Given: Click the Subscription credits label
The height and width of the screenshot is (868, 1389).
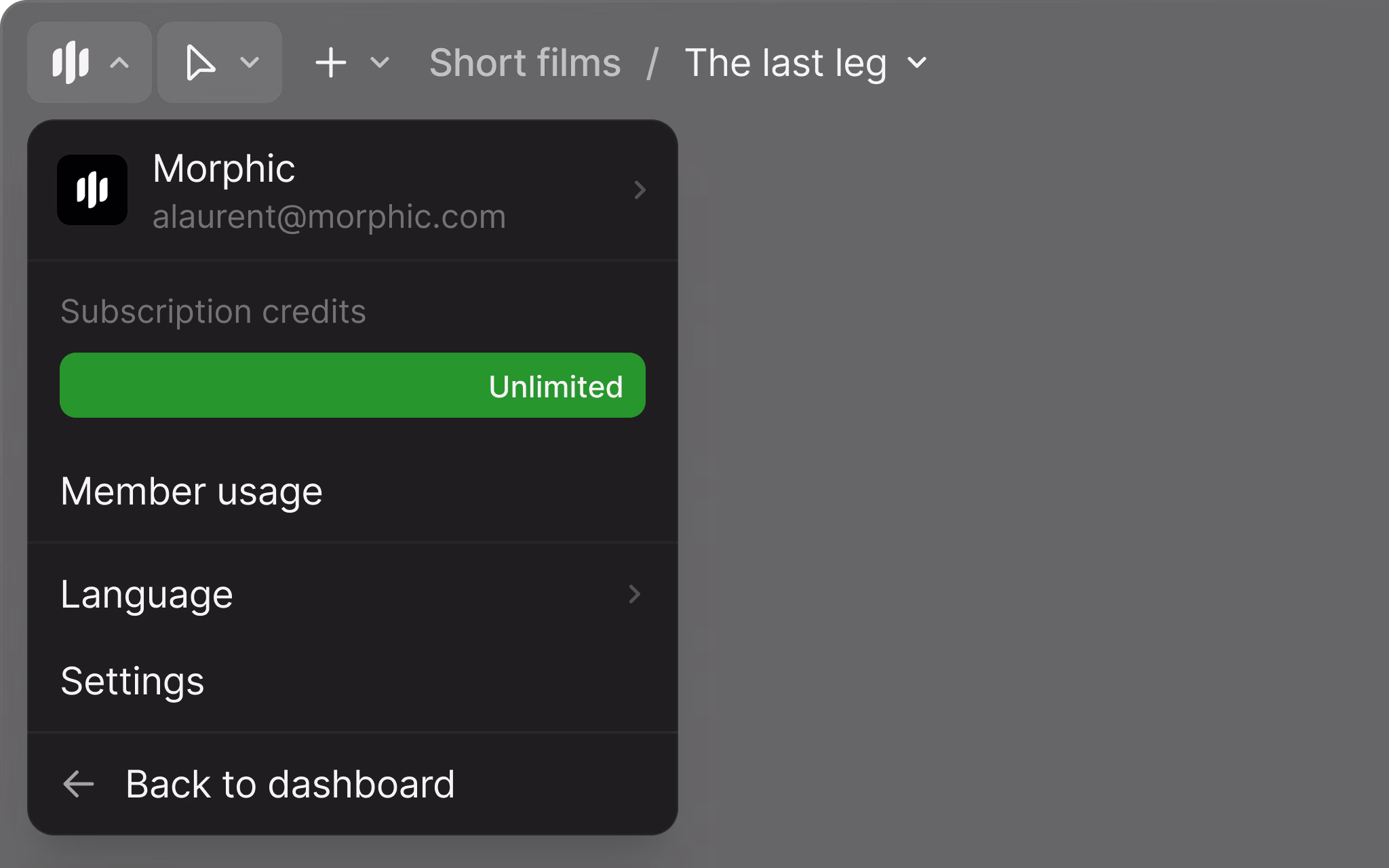Looking at the screenshot, I should click(x=213, y=312).
